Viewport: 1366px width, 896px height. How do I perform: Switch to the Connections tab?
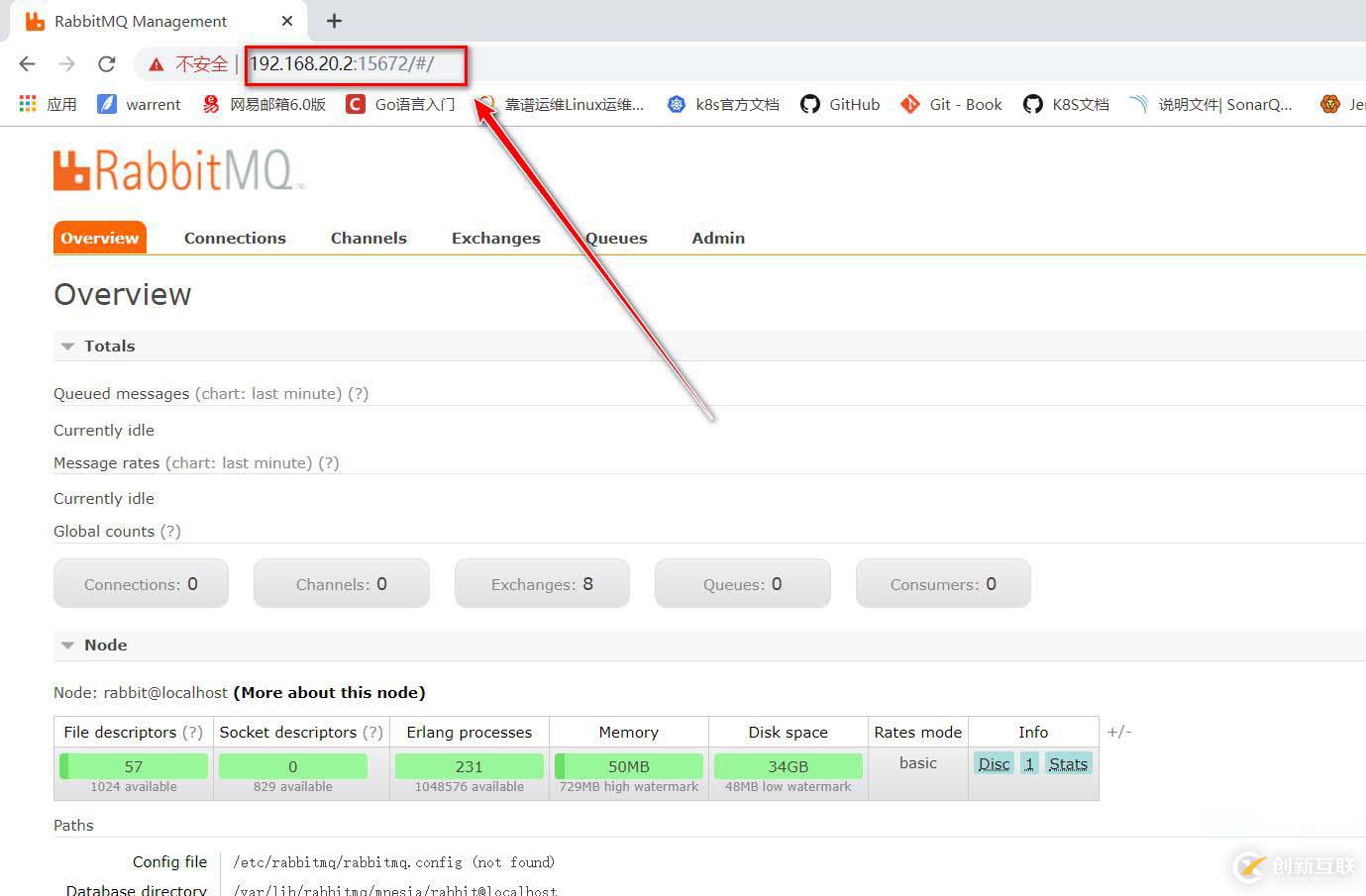tap(235, 238)
